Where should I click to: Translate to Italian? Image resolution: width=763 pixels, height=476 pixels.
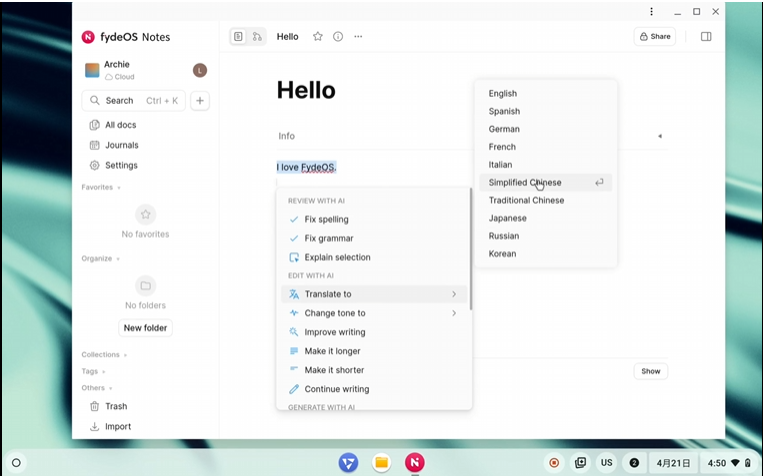click(x=545, y=165)
